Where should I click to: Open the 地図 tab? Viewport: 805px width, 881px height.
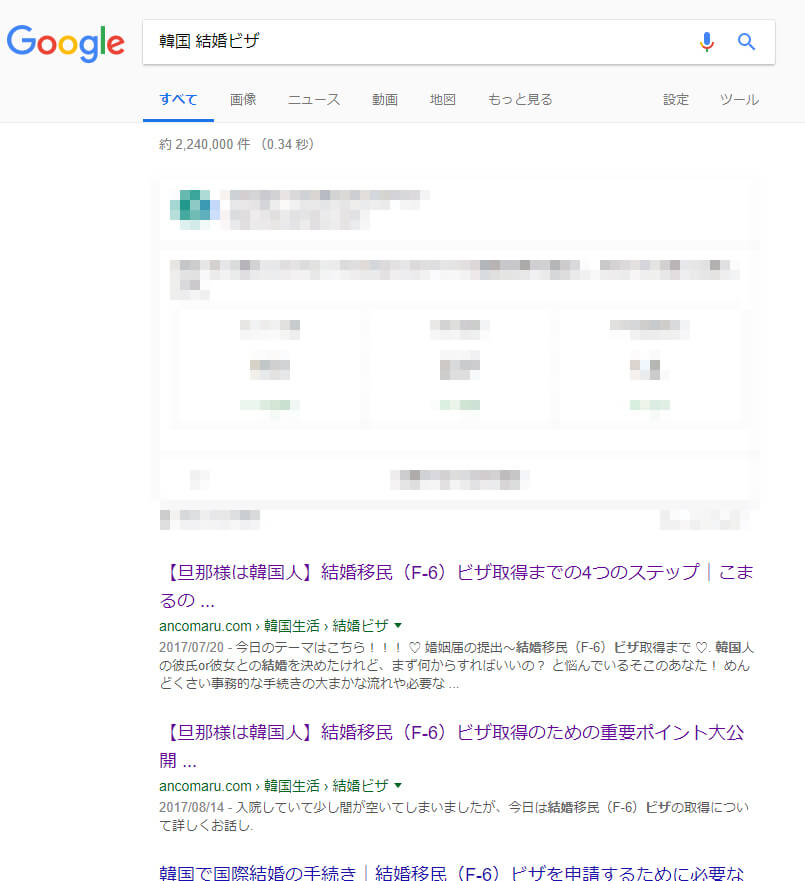point(442,99)
